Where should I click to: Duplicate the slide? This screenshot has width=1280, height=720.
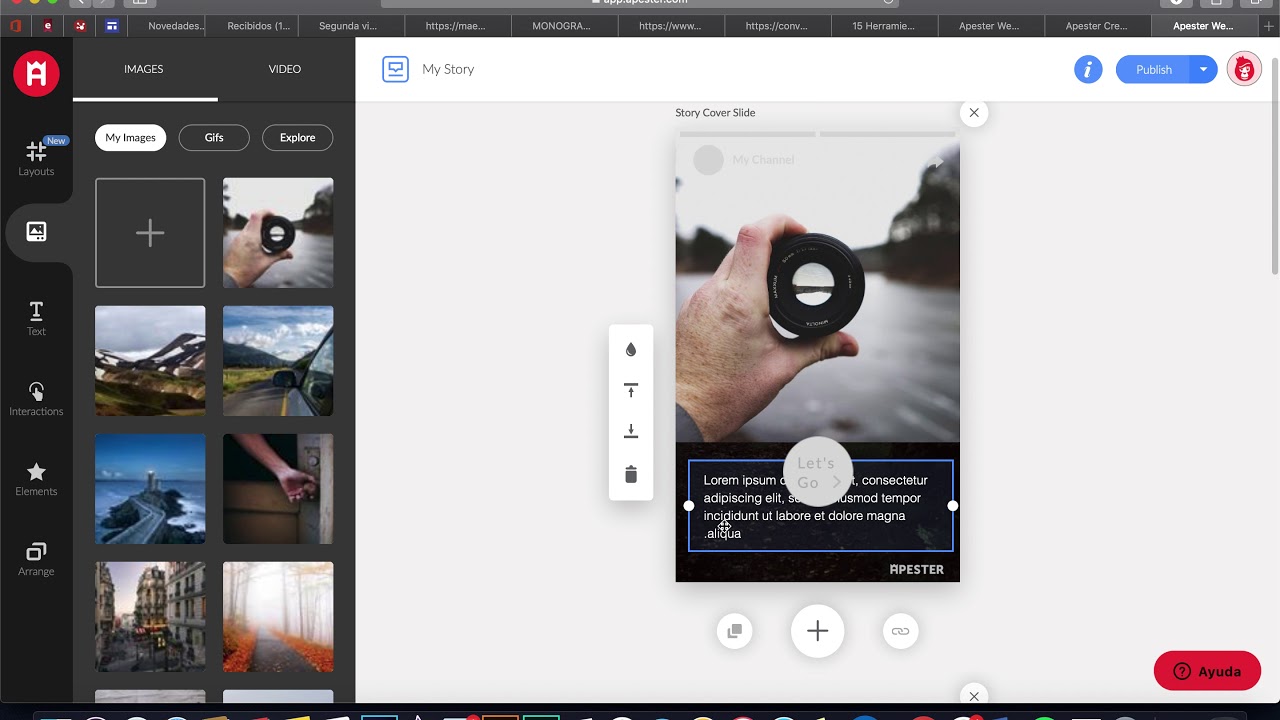tap(735, 631)
